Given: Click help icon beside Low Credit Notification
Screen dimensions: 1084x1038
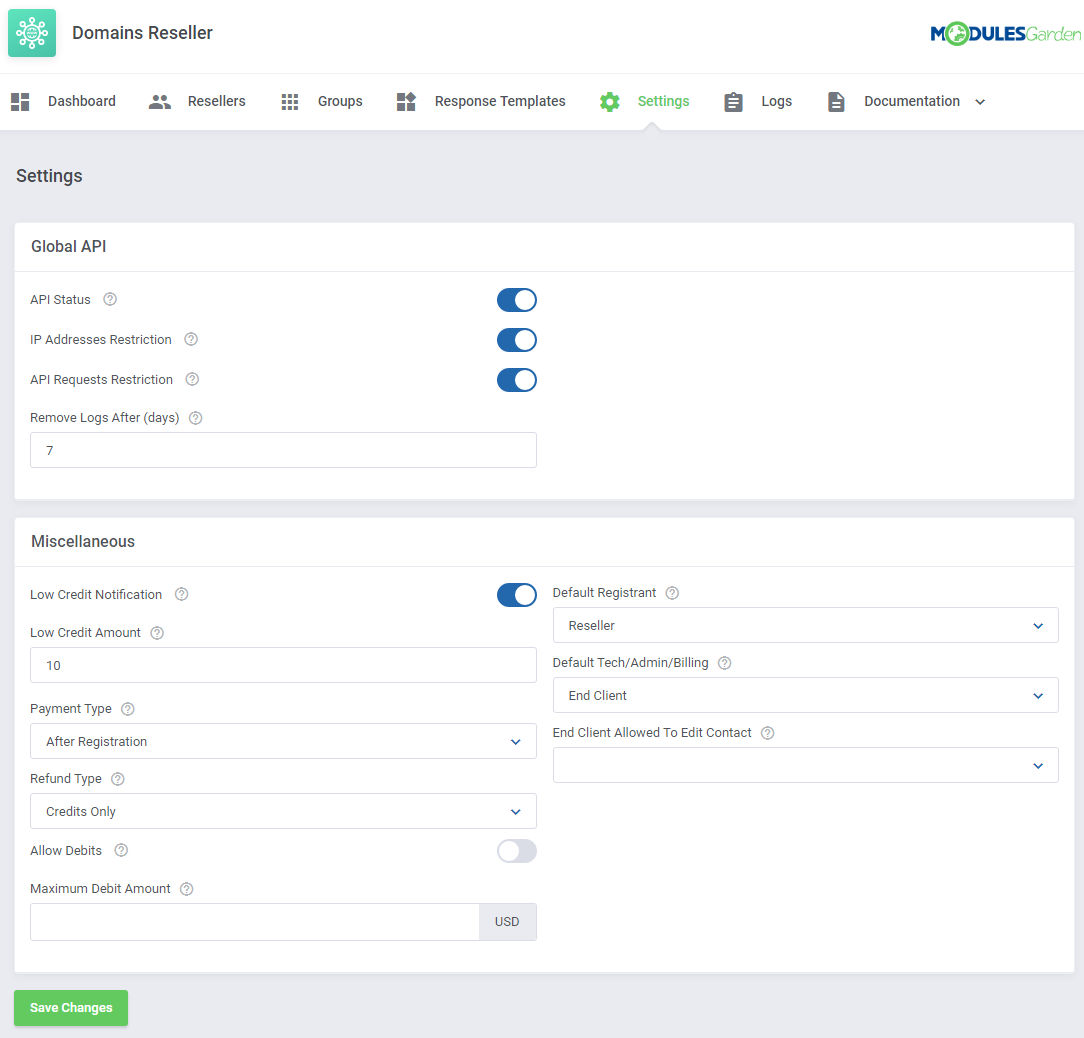Looking at the screenshot, I should (181, 595).
